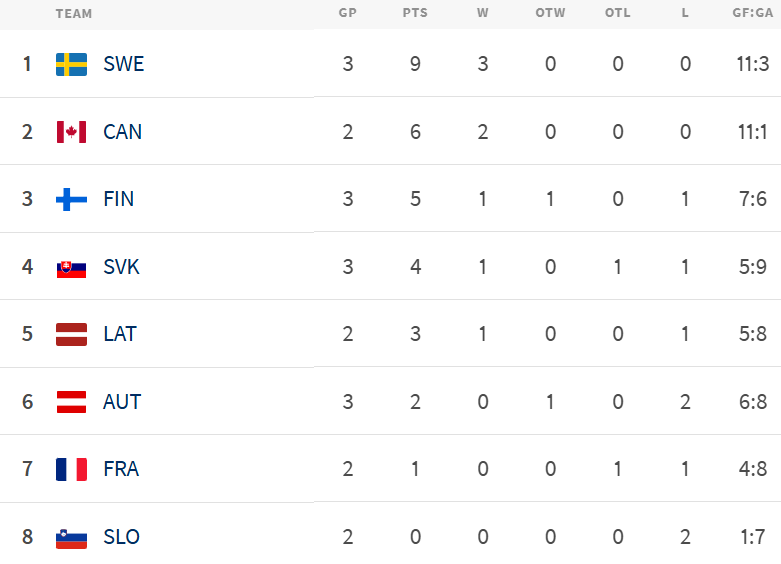Click the Slovenia flag icon
The height and width of the screenshot is (564, 781).
coord(71,537)
